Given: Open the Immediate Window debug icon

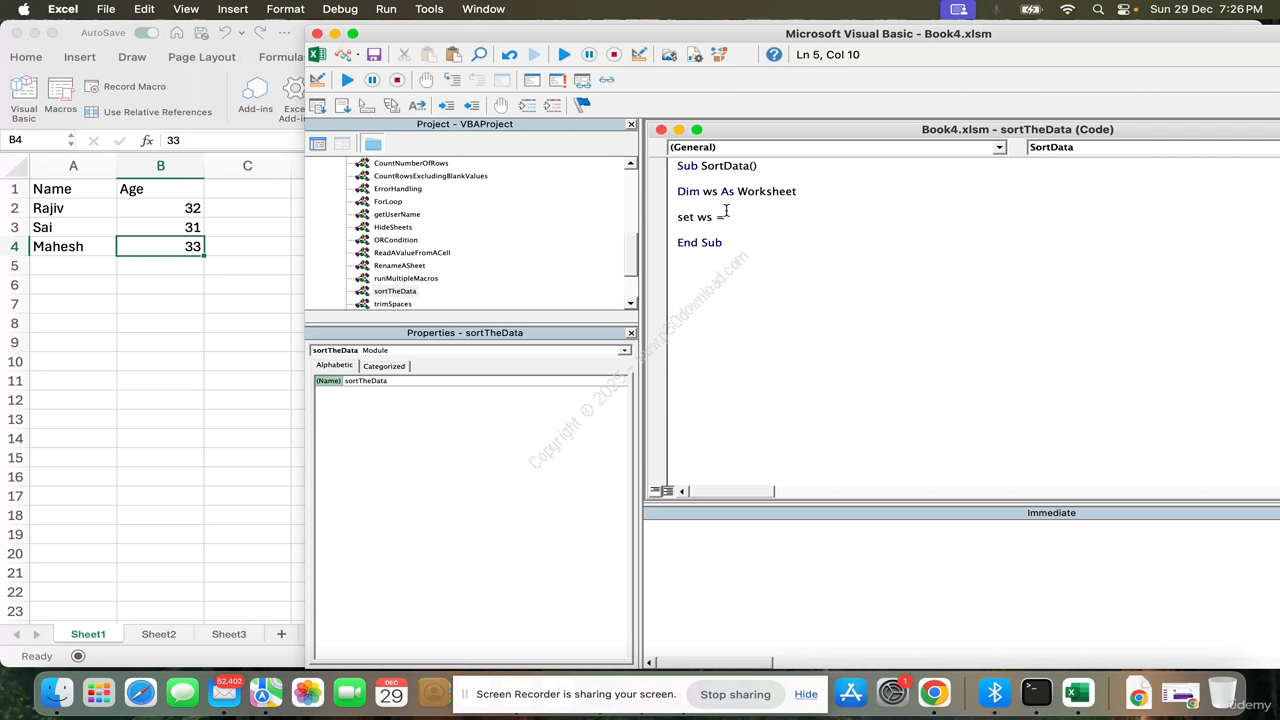Looking at the screenshot, I should pos(558,80).
